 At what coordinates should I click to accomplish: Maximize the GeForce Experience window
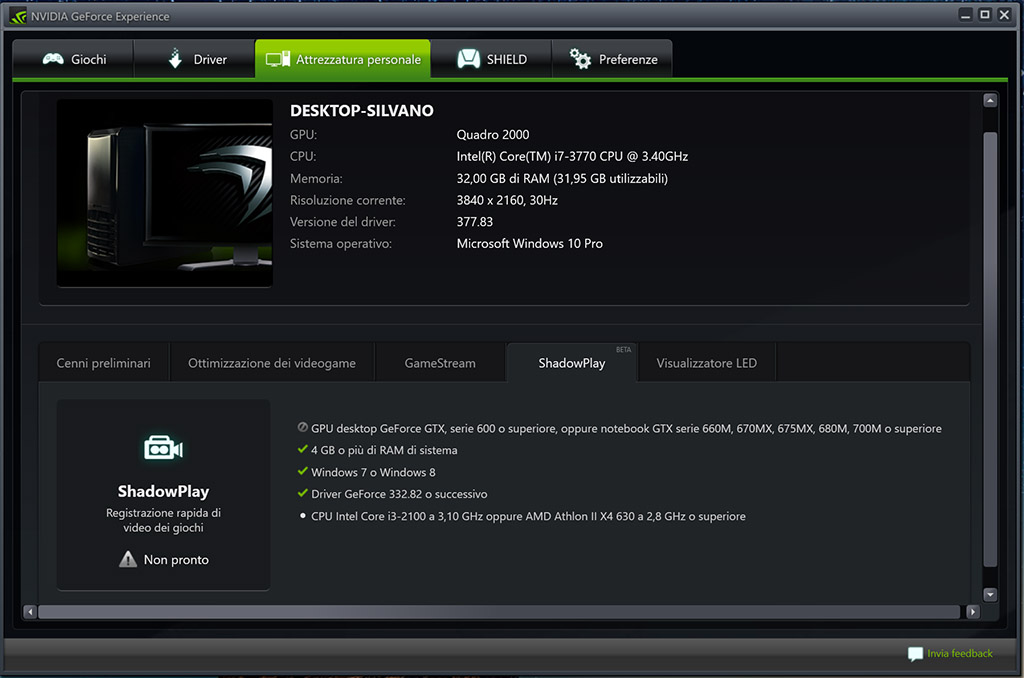tap(985, 14)
